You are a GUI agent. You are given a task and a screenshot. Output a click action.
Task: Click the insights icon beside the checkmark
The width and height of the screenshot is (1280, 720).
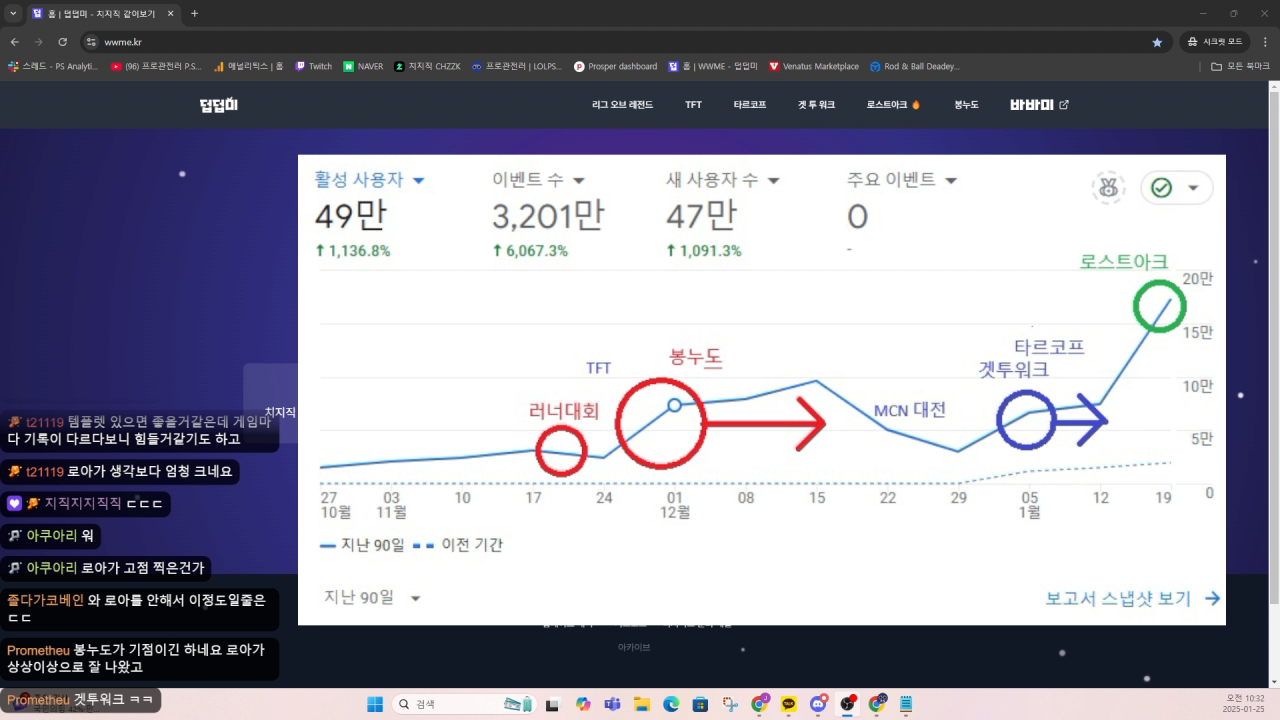point(1107,188)
